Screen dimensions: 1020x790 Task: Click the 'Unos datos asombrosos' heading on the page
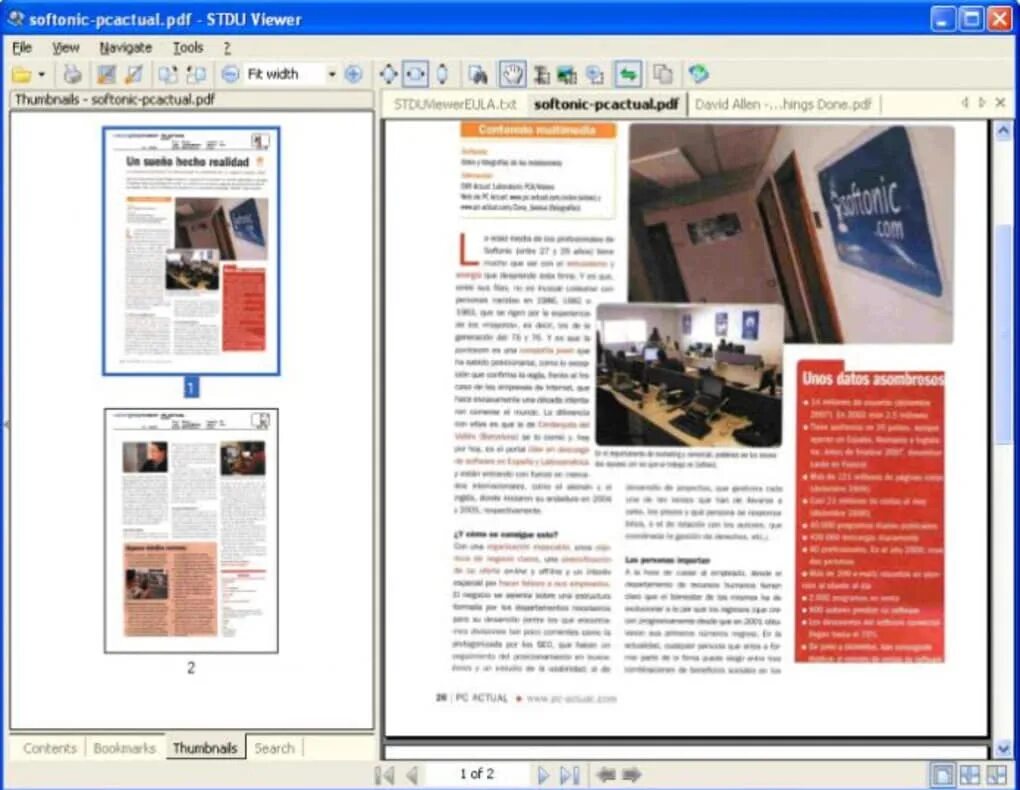coord(872,378)
